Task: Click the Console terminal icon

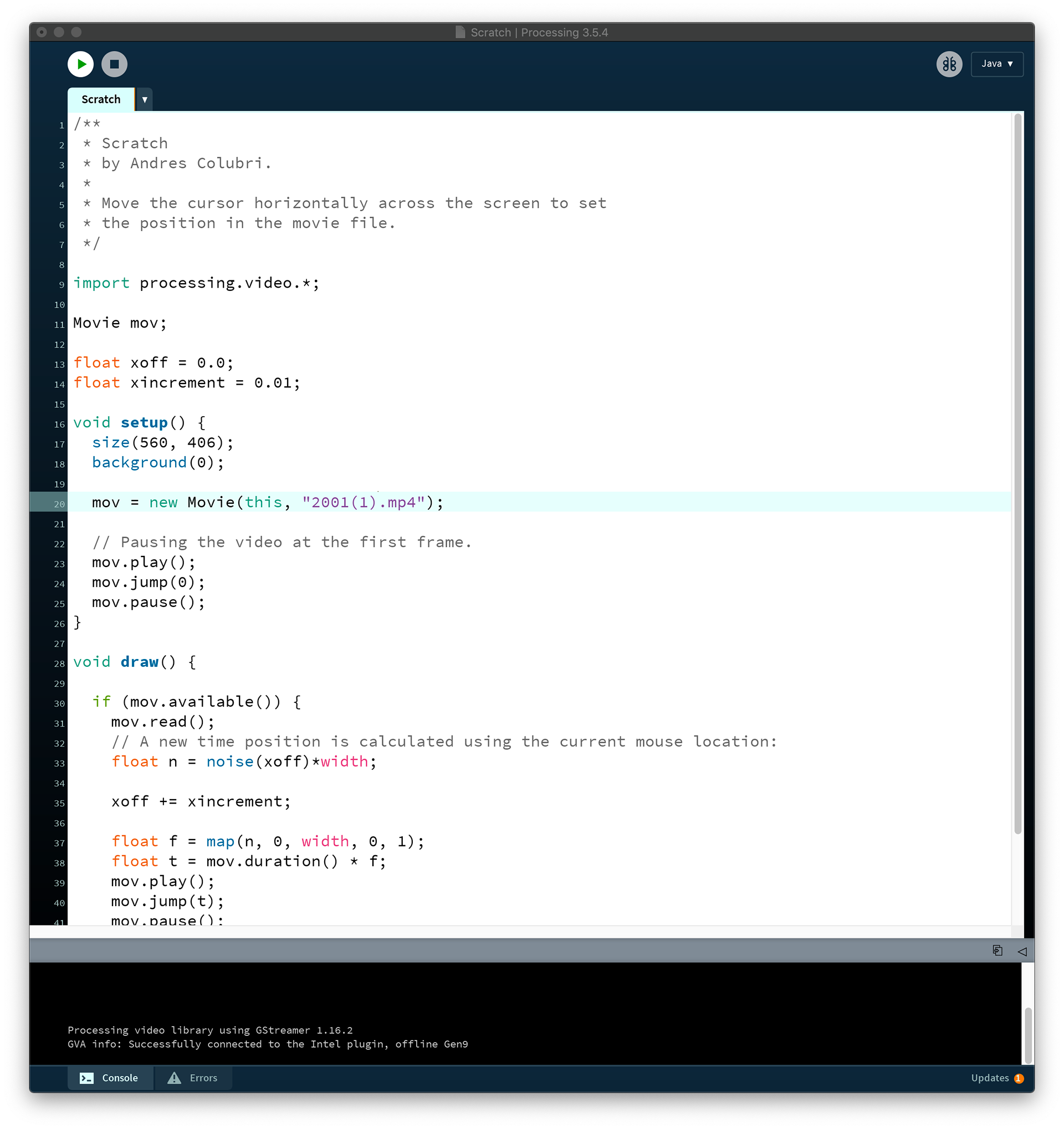Action: point(86,1077)
